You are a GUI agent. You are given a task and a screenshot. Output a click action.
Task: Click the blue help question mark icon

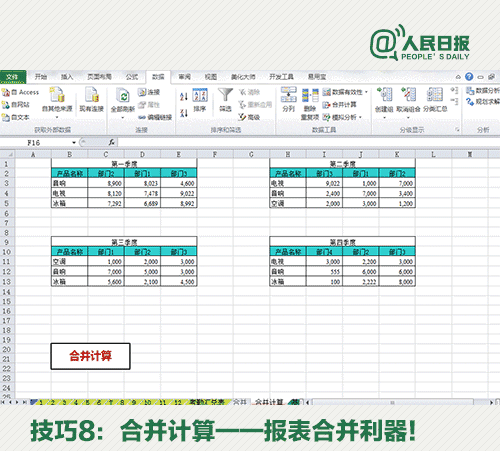pyautogui.click(x=469, y=77)
